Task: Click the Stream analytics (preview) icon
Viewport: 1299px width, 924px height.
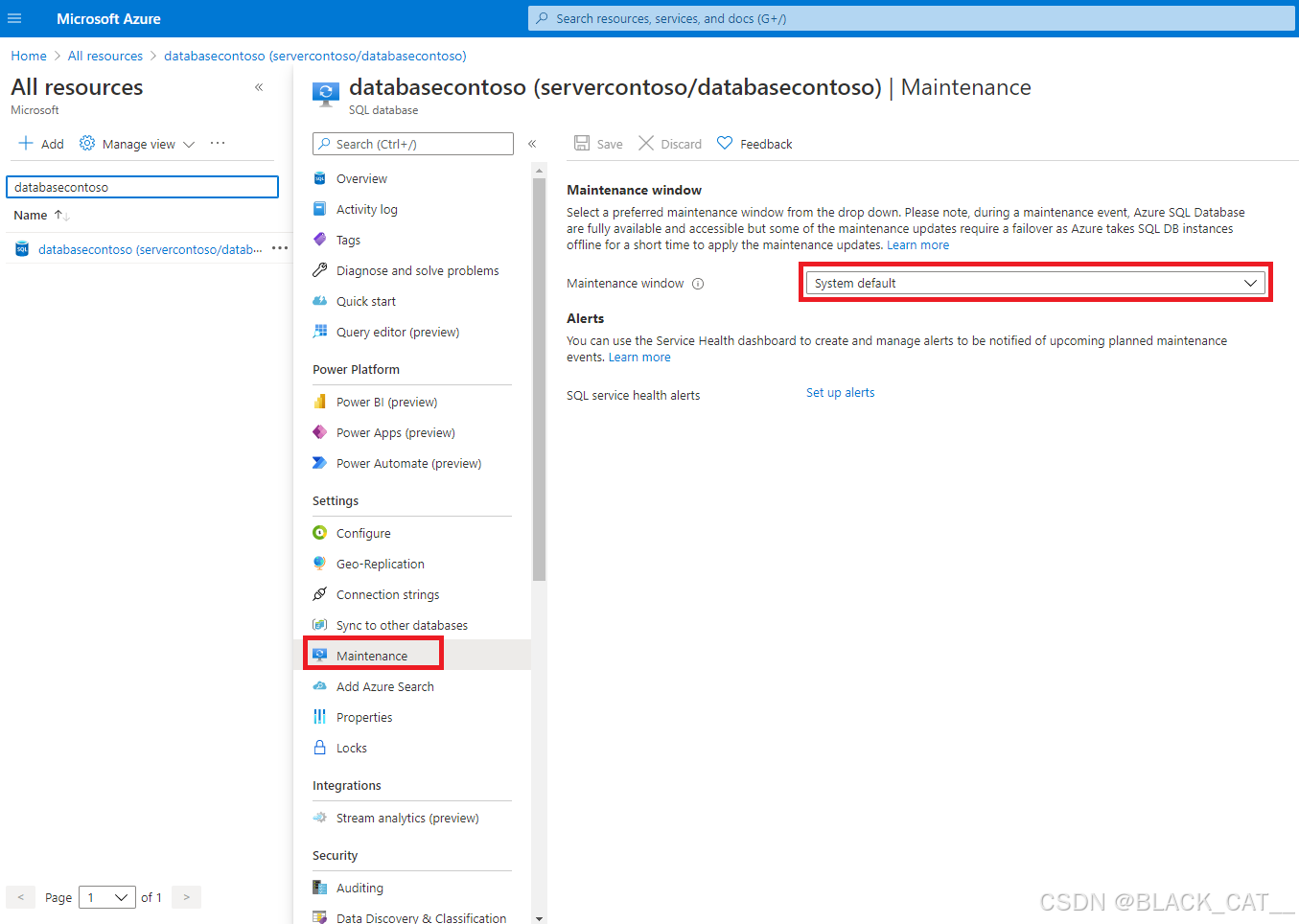Action: [x=320, y=818]
